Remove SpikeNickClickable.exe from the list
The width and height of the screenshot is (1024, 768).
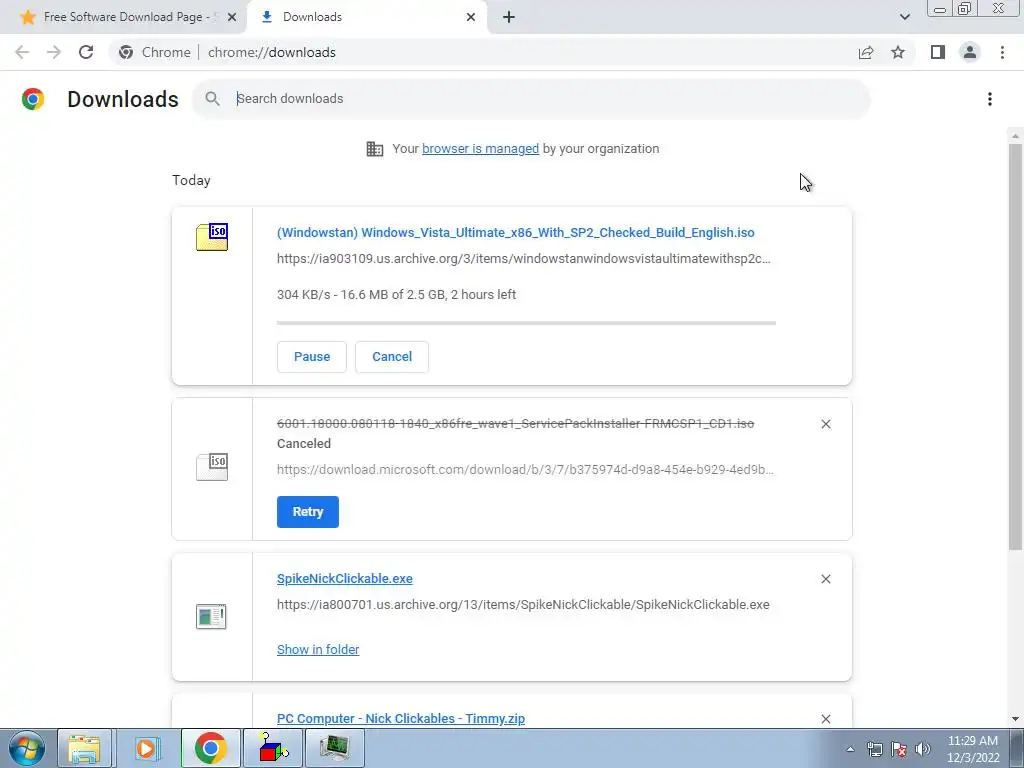[825, 579]
